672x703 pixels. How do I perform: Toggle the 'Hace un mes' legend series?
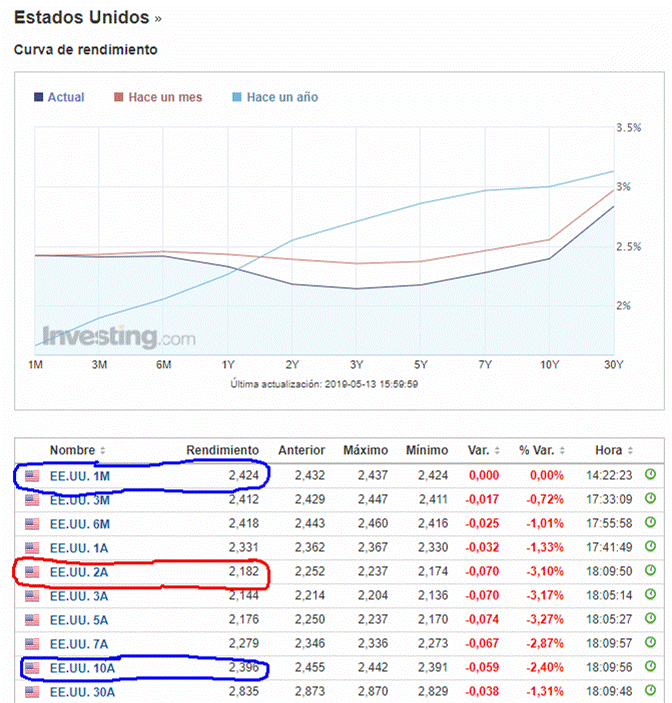coord(158,97)
